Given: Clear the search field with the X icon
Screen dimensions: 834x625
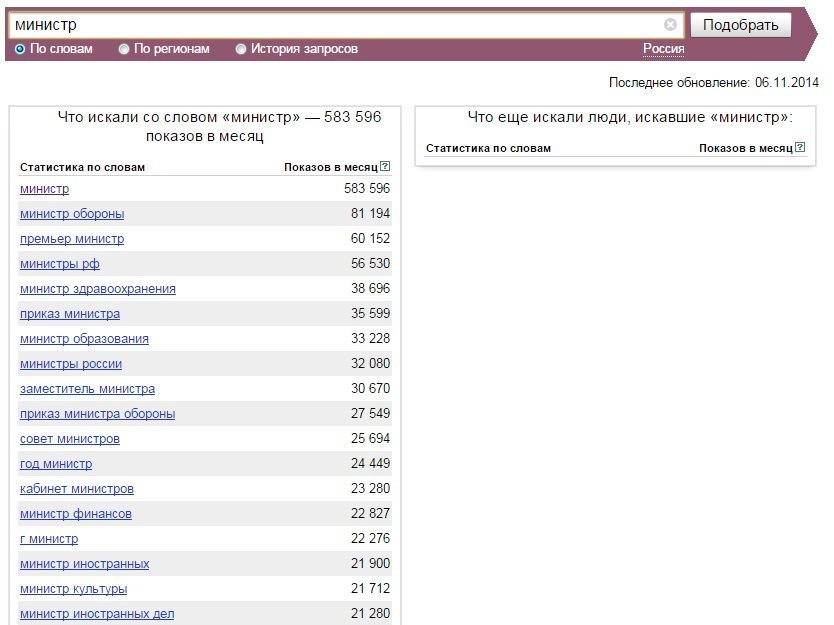Looking at the screenshot, I should click(670, 24).
